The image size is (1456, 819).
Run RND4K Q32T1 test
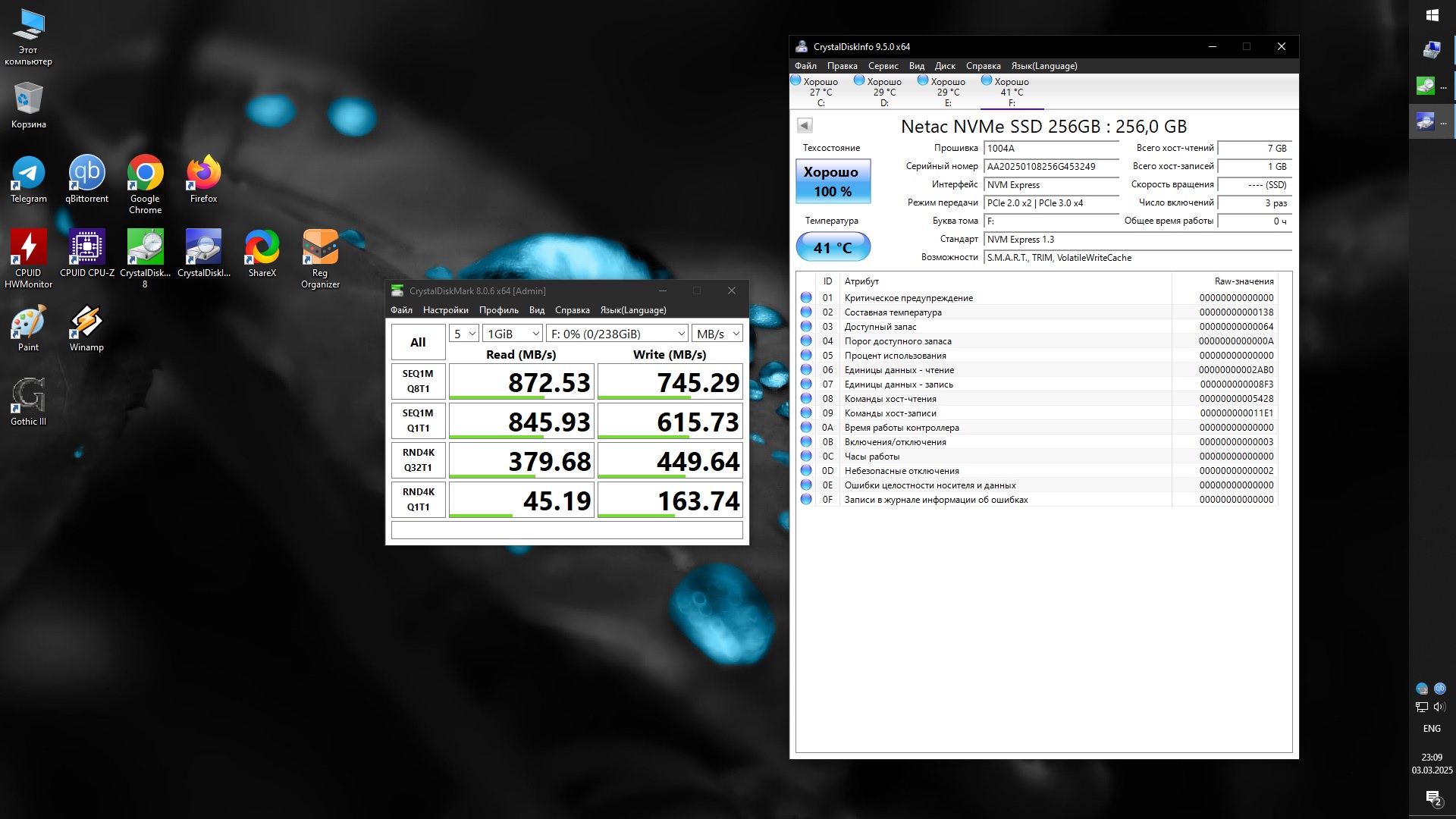(x=418, y=460)
